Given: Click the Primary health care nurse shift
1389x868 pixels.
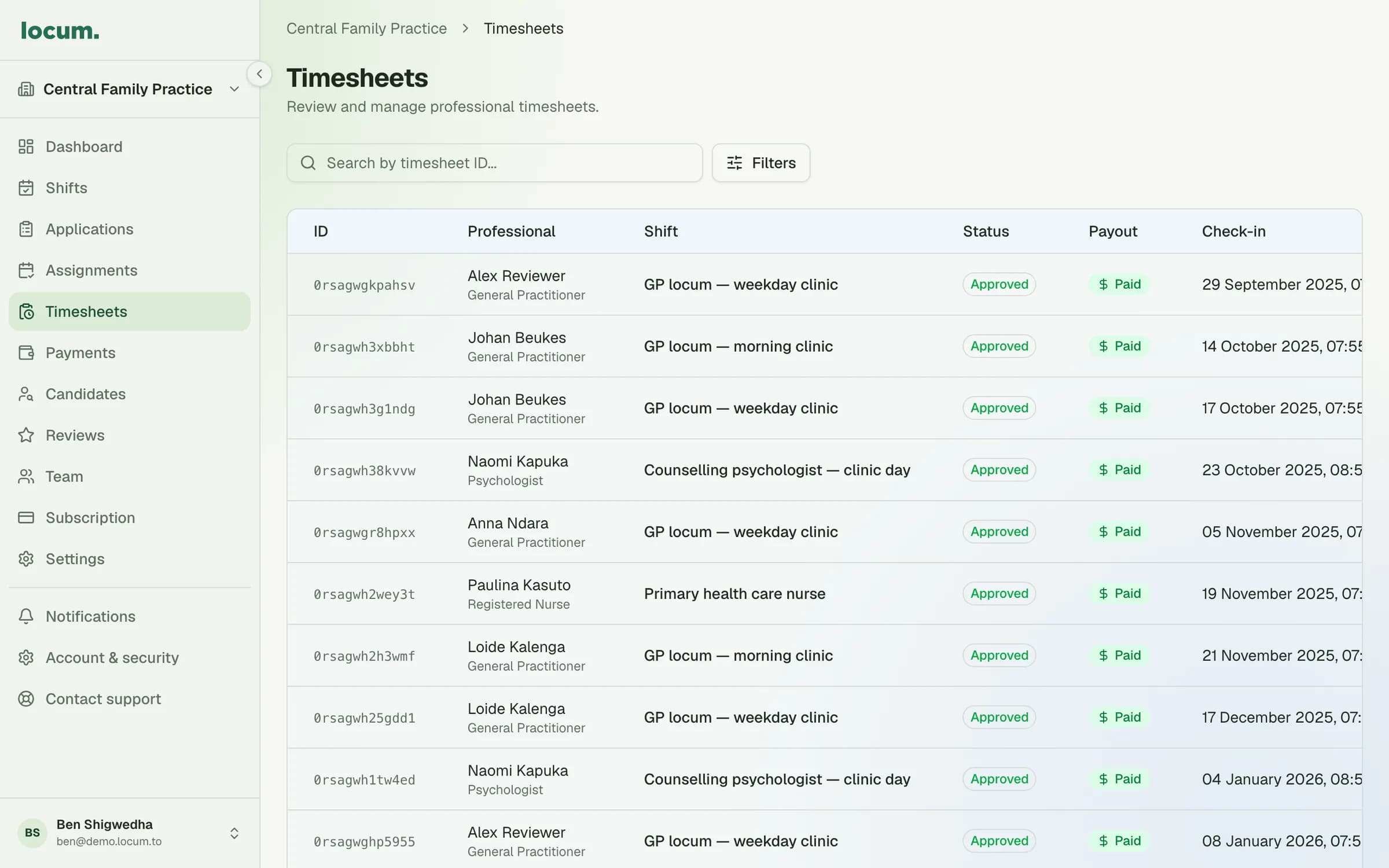Looking at the screenshot, I should point(734,594).
